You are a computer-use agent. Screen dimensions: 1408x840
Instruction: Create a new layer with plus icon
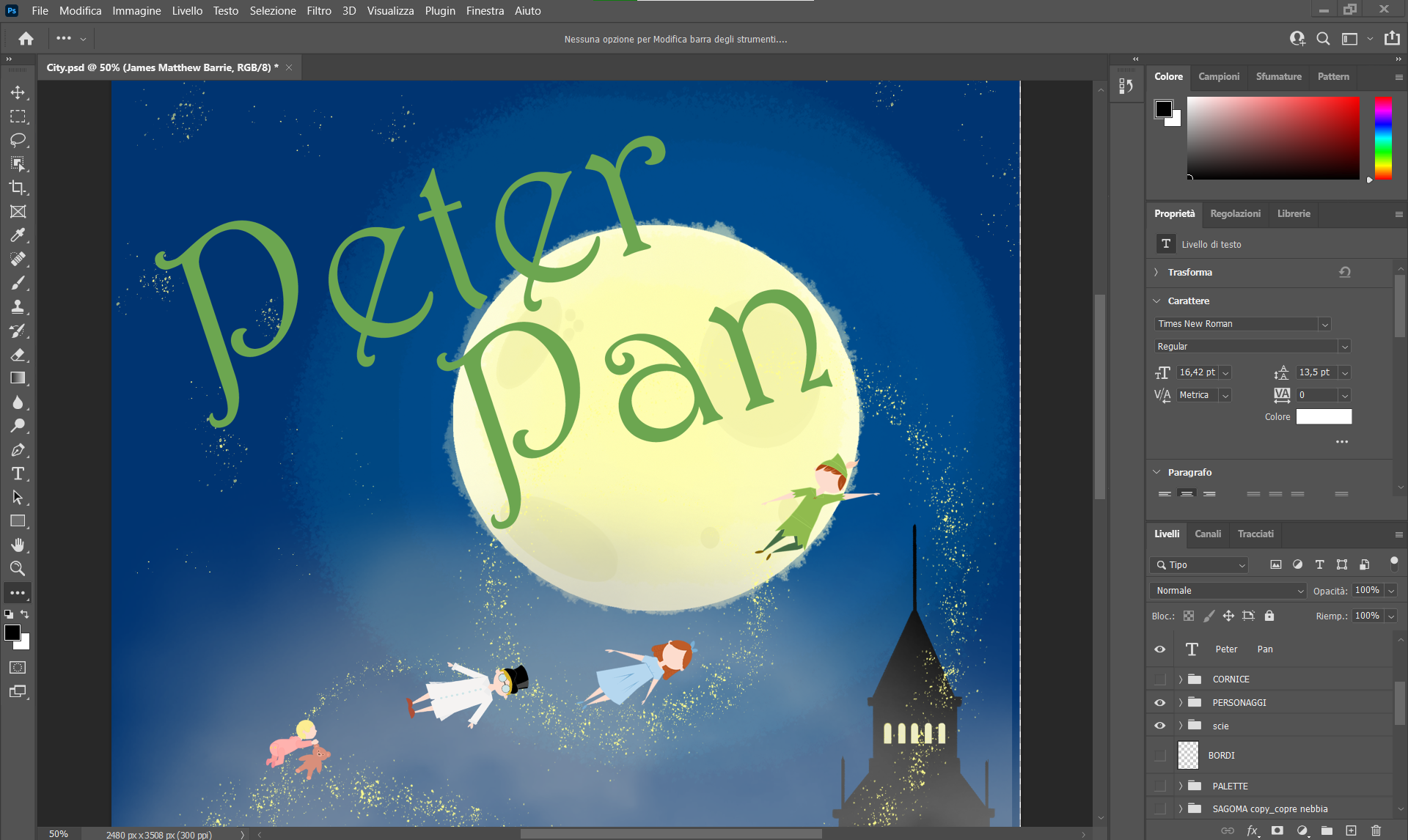[1351, 830]
